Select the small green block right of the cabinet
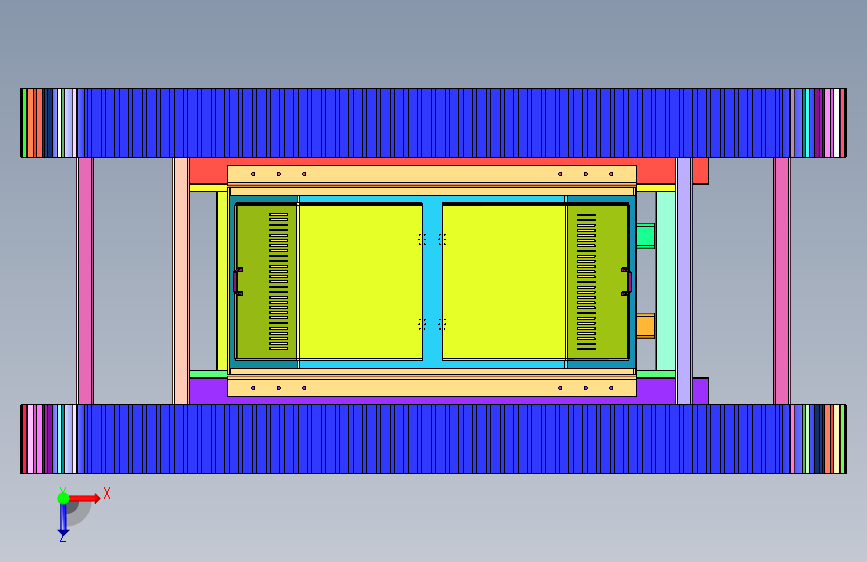The width and height of the screenshot is (867, 562). click(x=645, y=236)
